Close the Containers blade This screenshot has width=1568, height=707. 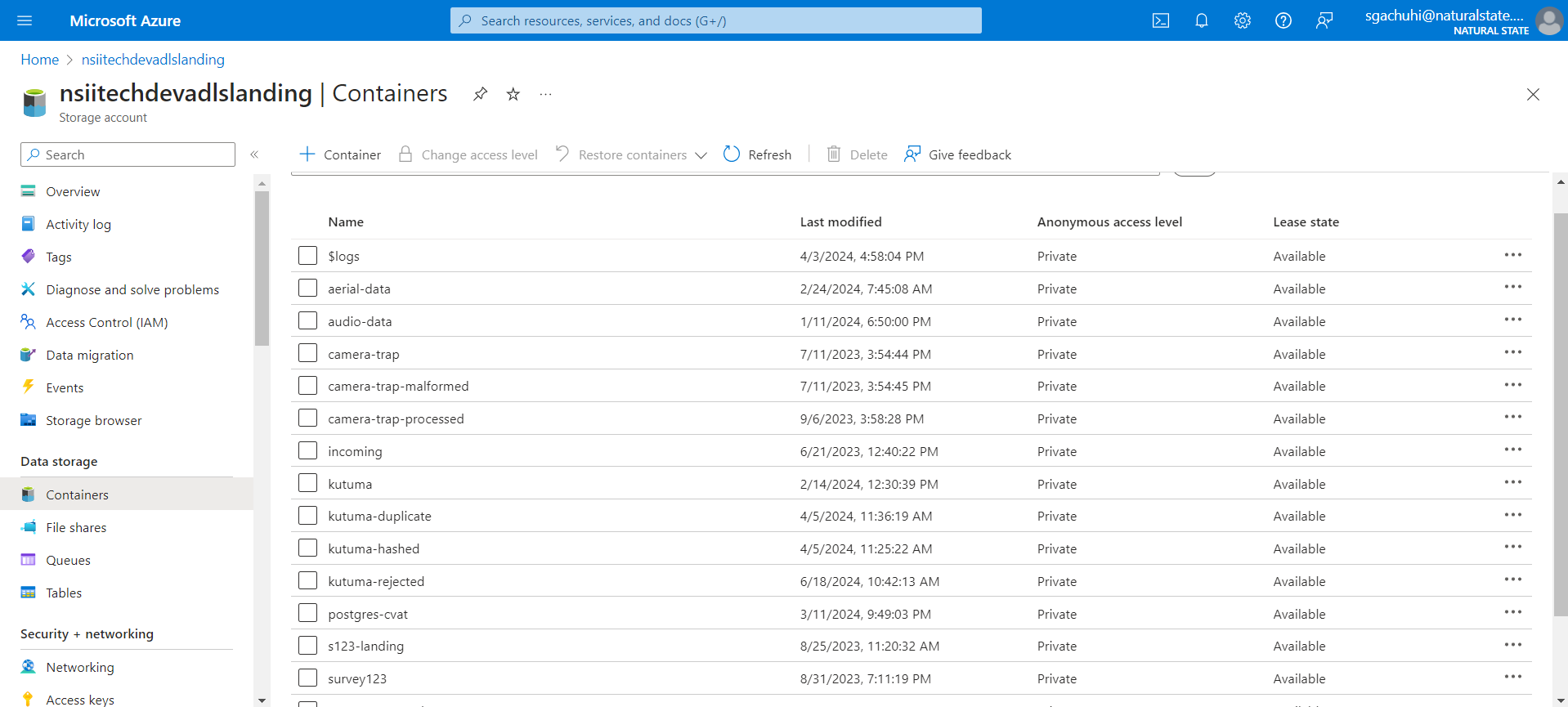point(1533,94)
